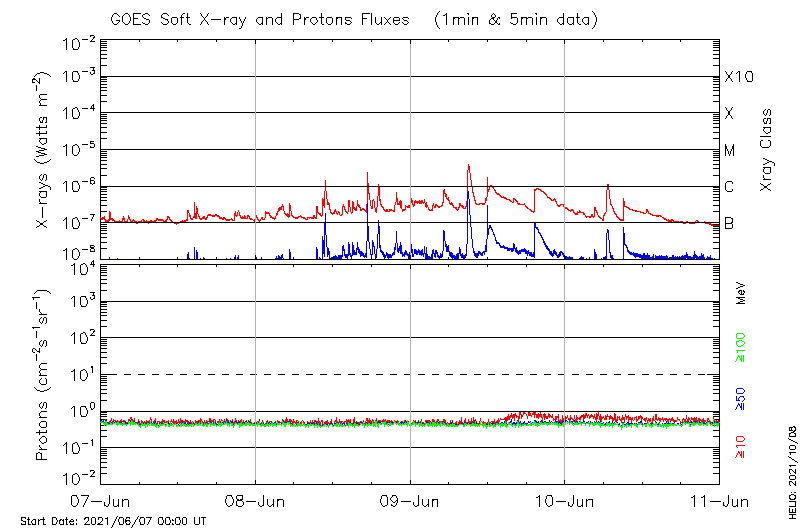Click the red ≥10 MeV legend label
The width and height of the screenshot is (800, 530).
741,448
